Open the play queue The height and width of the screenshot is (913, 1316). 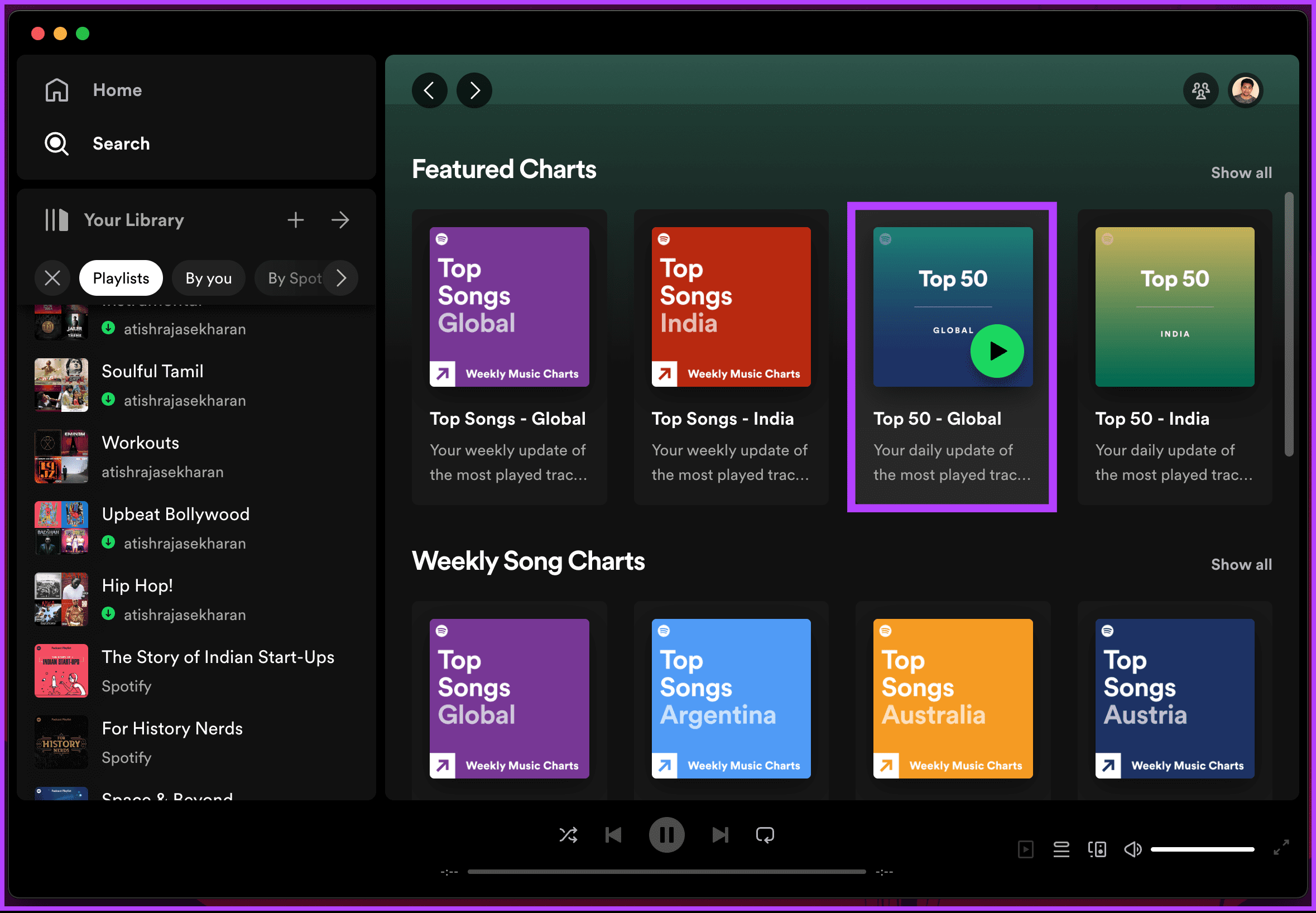pos(1062,849)
